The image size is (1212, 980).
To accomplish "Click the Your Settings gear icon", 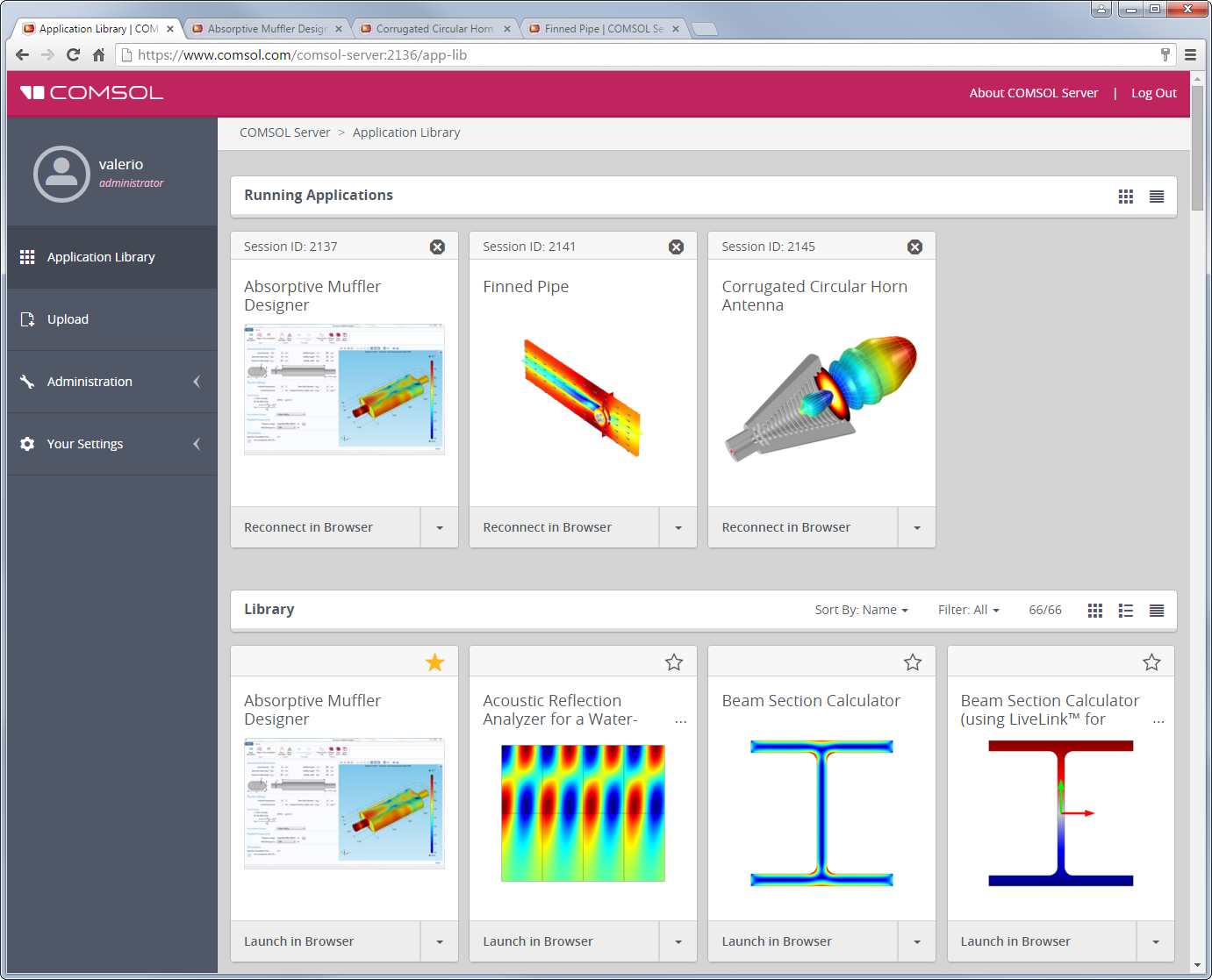I will pos(27,444).
